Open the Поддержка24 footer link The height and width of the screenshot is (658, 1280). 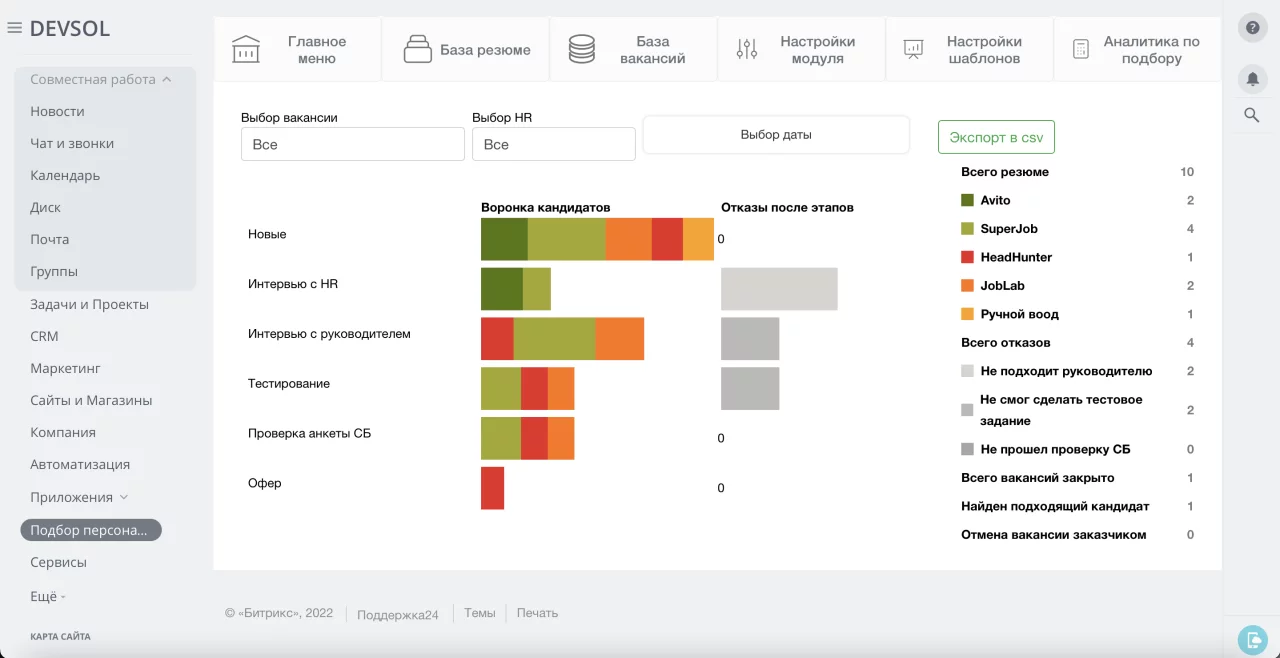398,614
